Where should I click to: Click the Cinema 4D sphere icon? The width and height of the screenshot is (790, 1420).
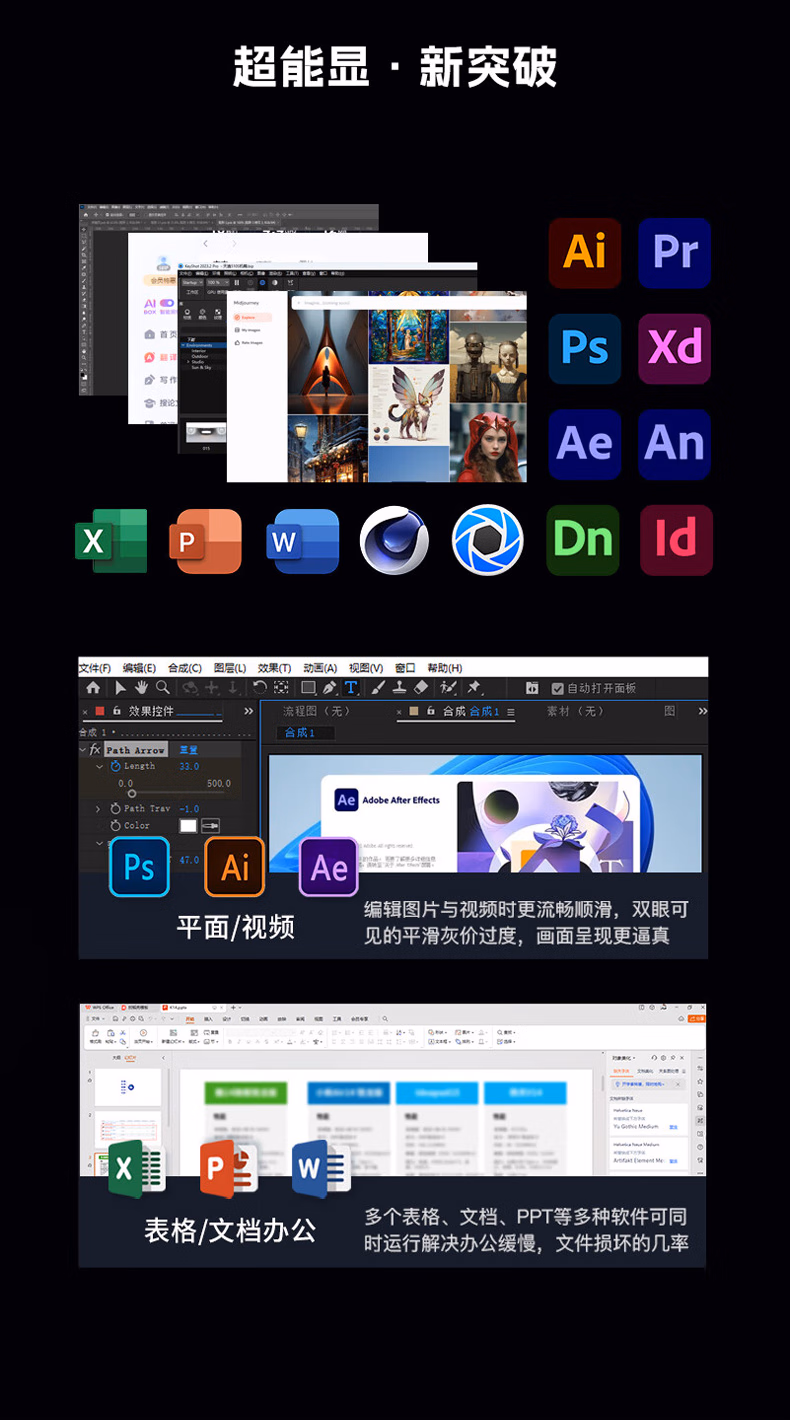click(395, 540)
